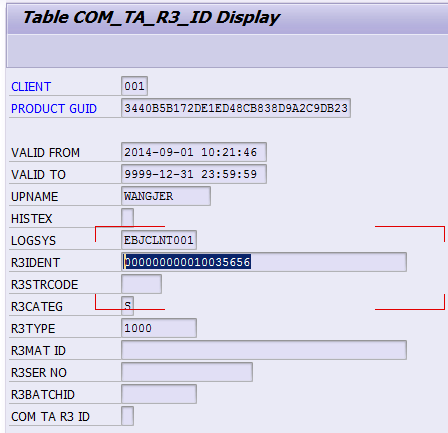Select the empty R3MAT ID field
The width and height of the screenshot is (448, 433).
264,350
